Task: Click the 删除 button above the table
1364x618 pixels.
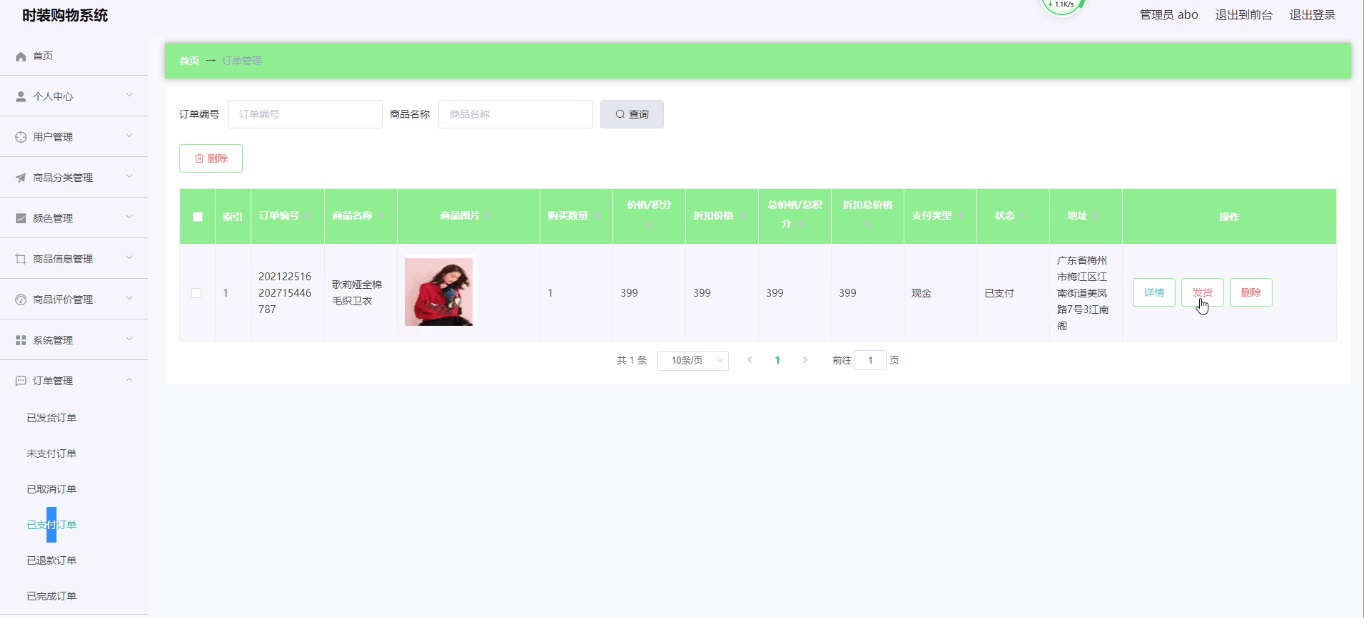Action: 211,158
